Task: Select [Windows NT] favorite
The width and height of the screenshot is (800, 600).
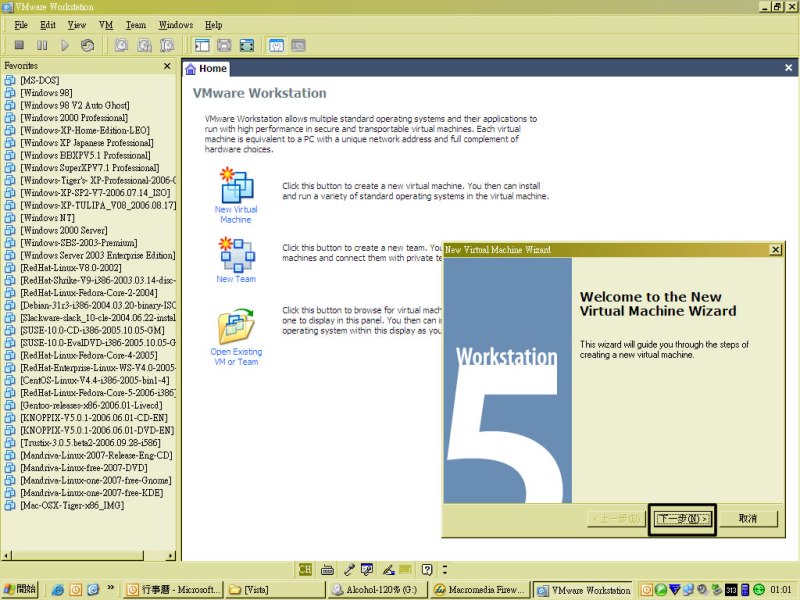Action: coord(47,217)
